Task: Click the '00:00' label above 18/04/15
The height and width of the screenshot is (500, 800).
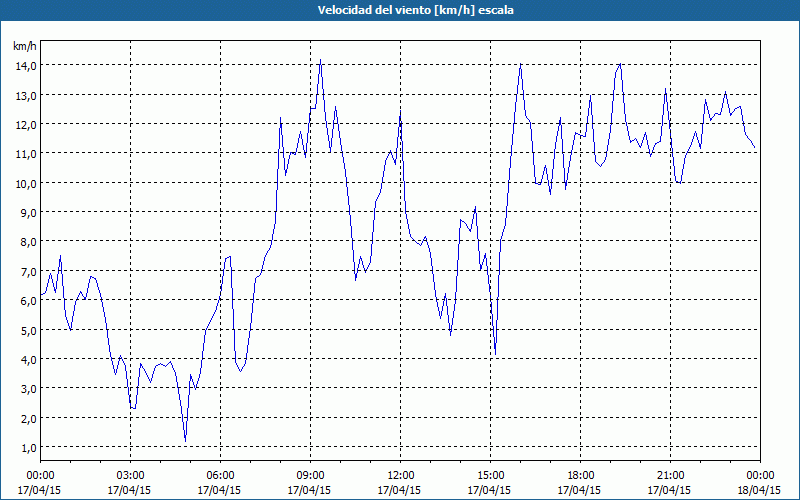Action: (x=760, y=476)
